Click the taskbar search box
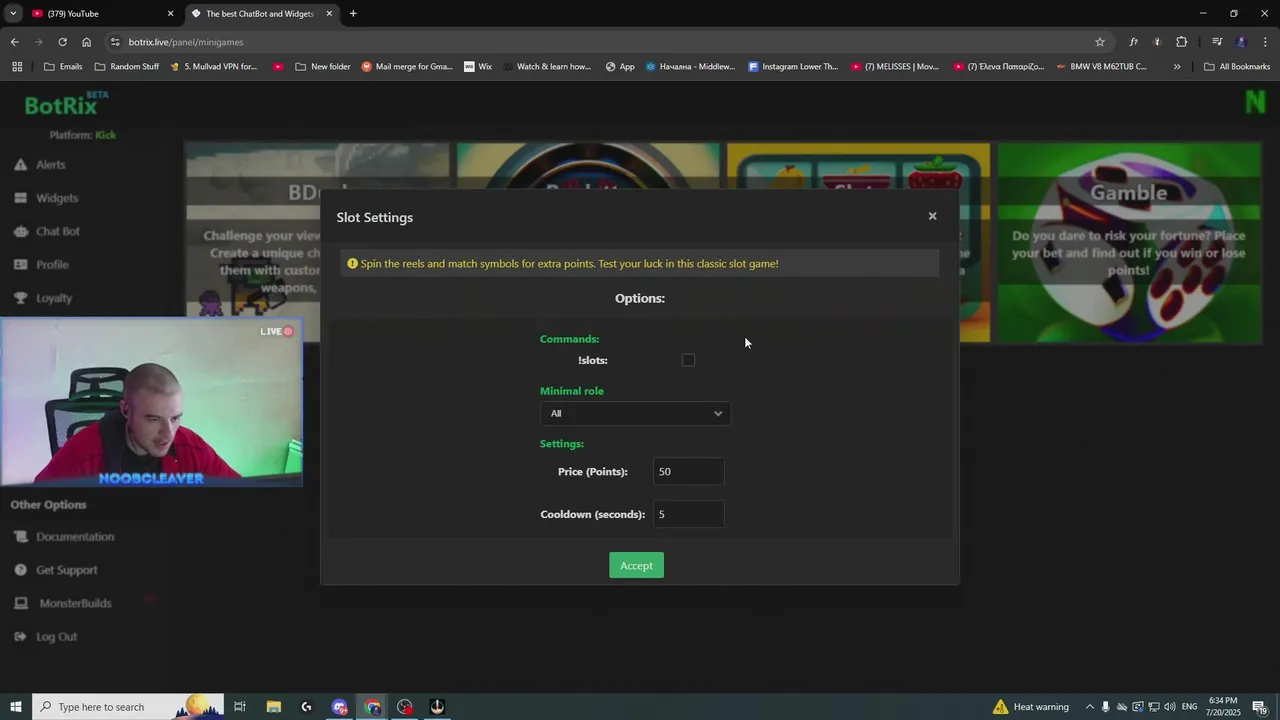This screenshot has width=1280, height=720. coord(128,707)
